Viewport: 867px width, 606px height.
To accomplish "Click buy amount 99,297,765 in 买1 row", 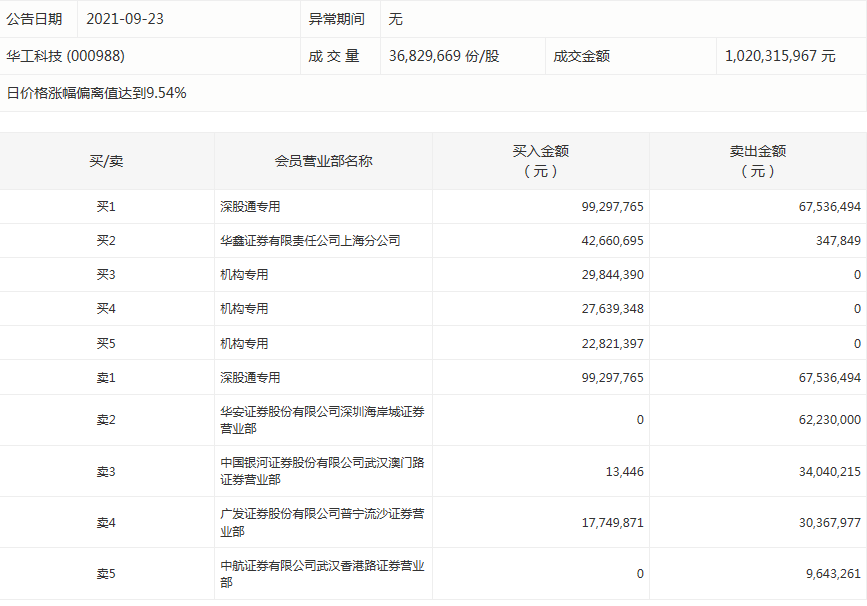I will (613, 207).
